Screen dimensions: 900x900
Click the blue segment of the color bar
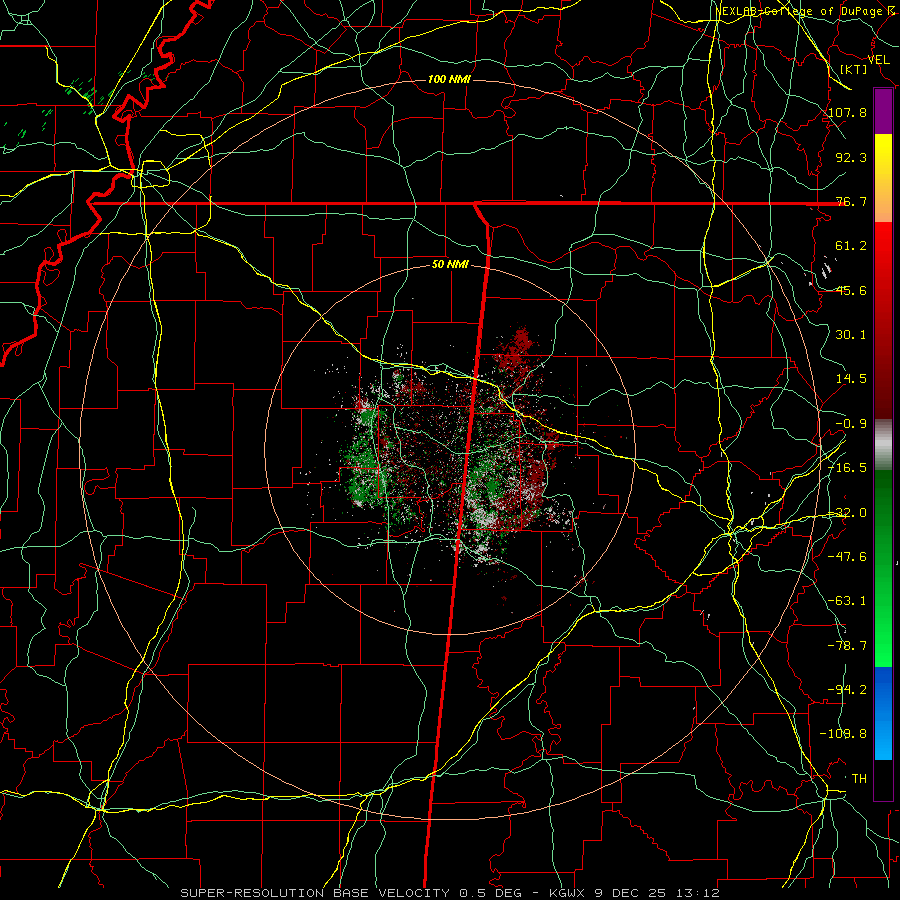pyautogui.click(x=883, y=713)
